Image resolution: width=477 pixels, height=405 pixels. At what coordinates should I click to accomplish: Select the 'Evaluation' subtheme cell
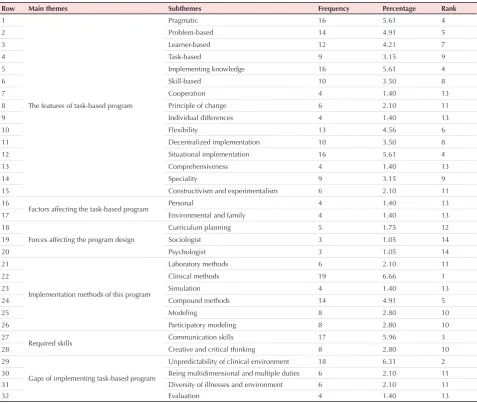(x=184, y=396)
